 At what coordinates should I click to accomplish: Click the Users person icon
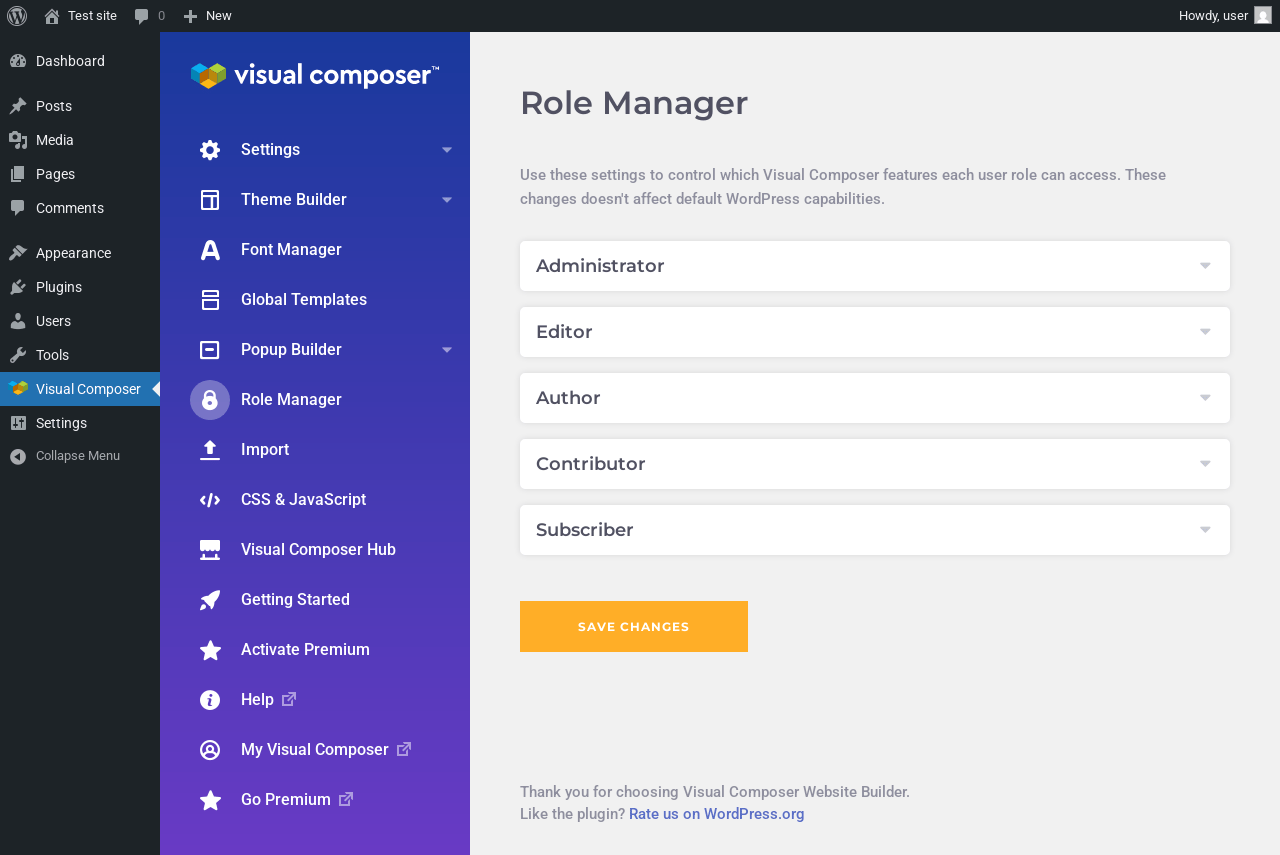pos(18,321)
